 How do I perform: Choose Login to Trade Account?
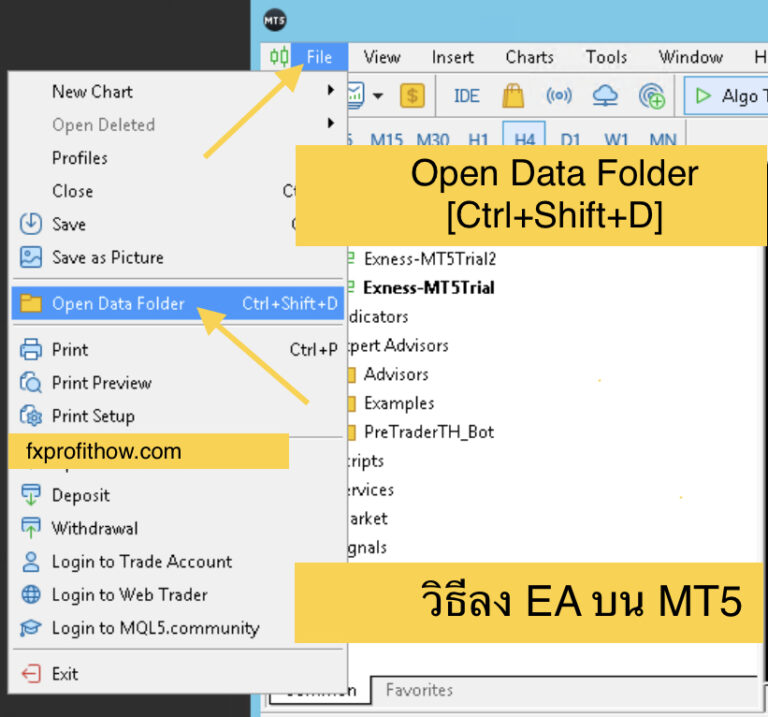(141, 562)
